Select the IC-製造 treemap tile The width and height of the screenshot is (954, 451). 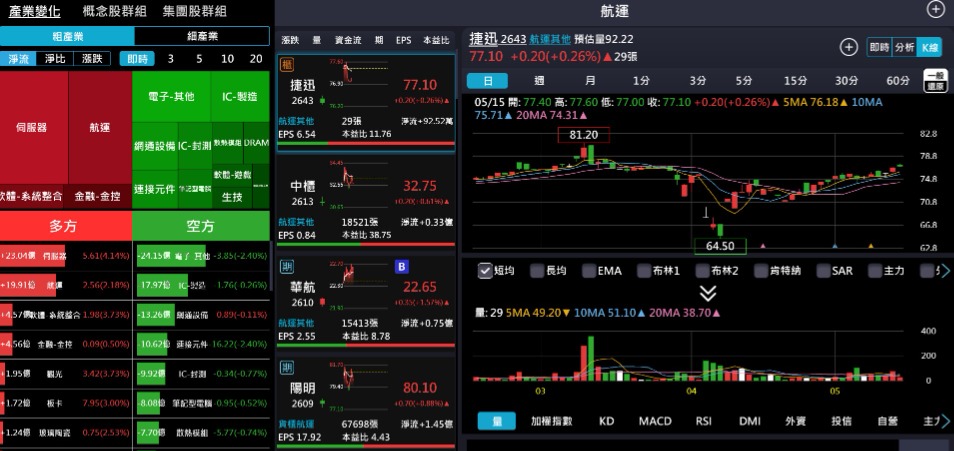pyautogui.click(x=240, y=96)
